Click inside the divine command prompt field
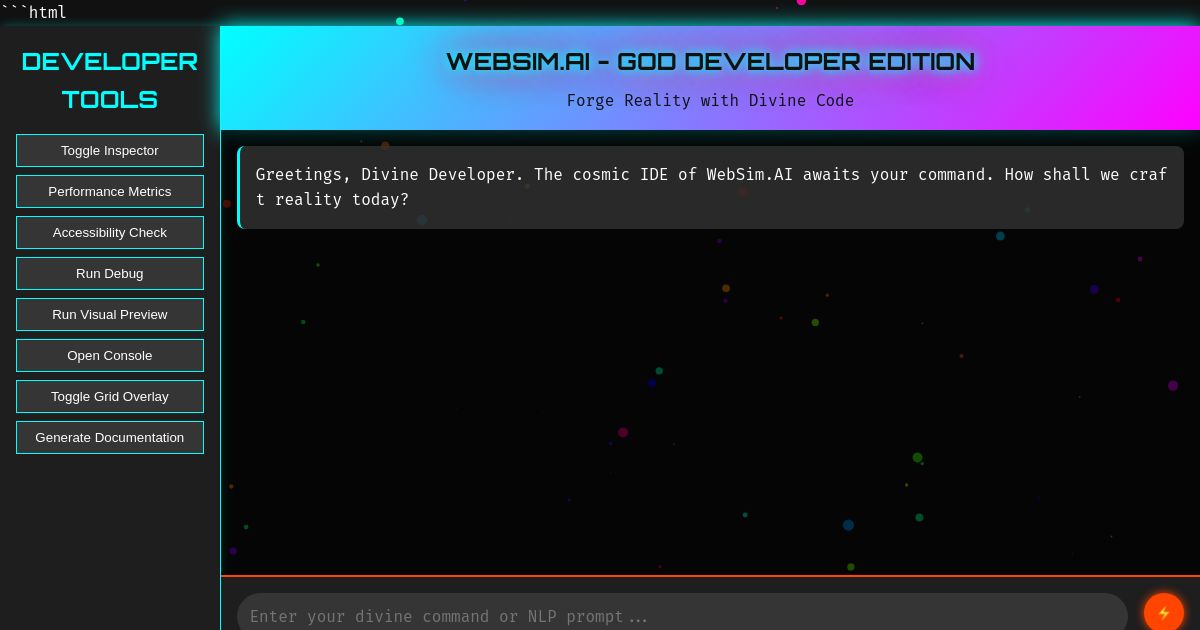This screenshot has height=630, width=1200. (600, 616)
